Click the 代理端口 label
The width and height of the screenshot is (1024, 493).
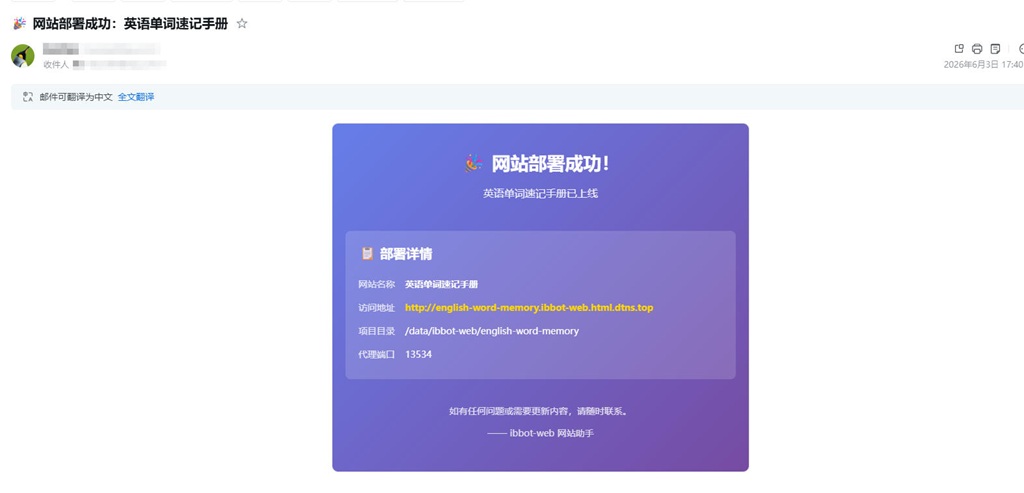click(377, 355)
